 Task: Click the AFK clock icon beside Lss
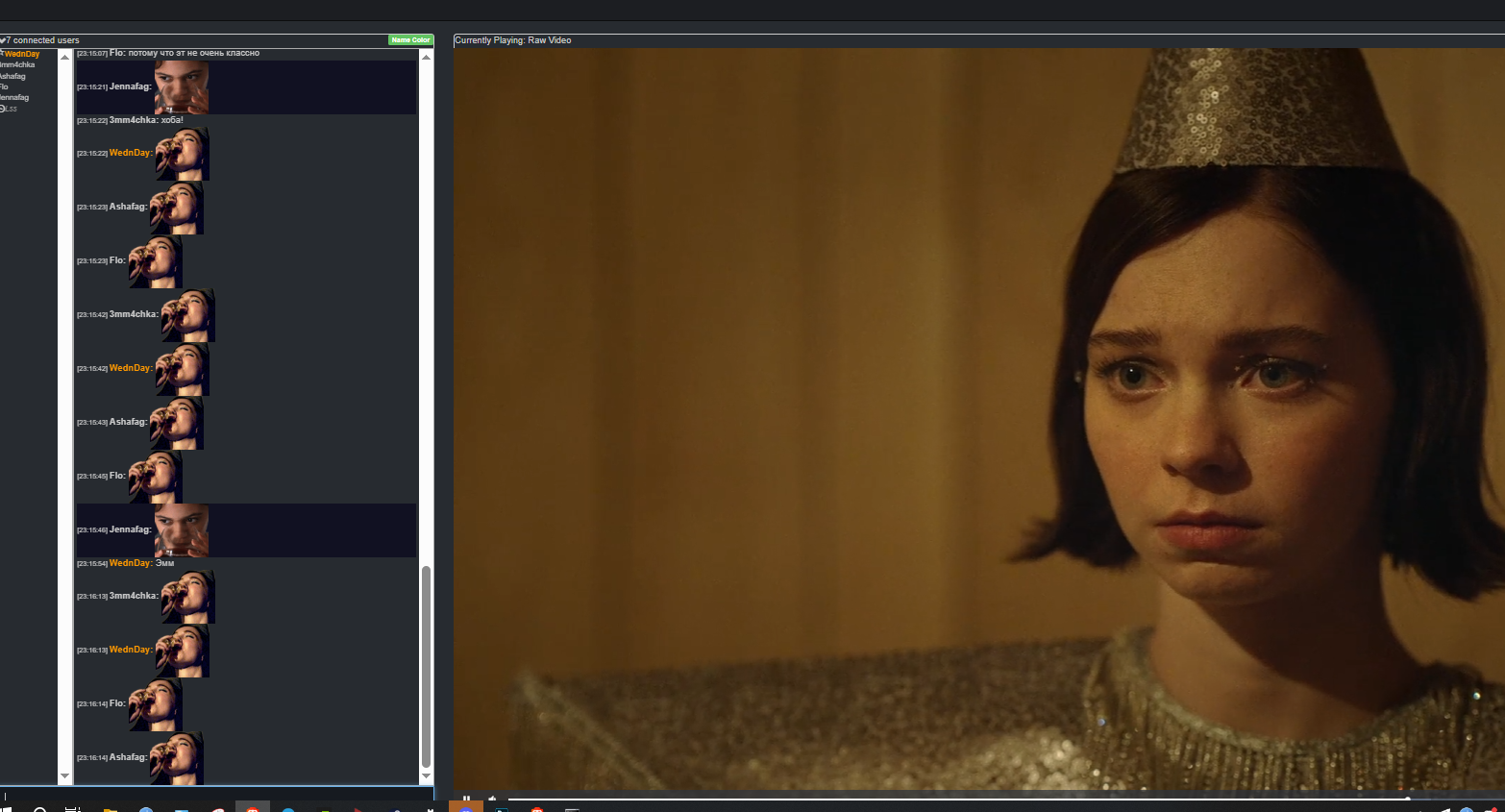(3, 109)
